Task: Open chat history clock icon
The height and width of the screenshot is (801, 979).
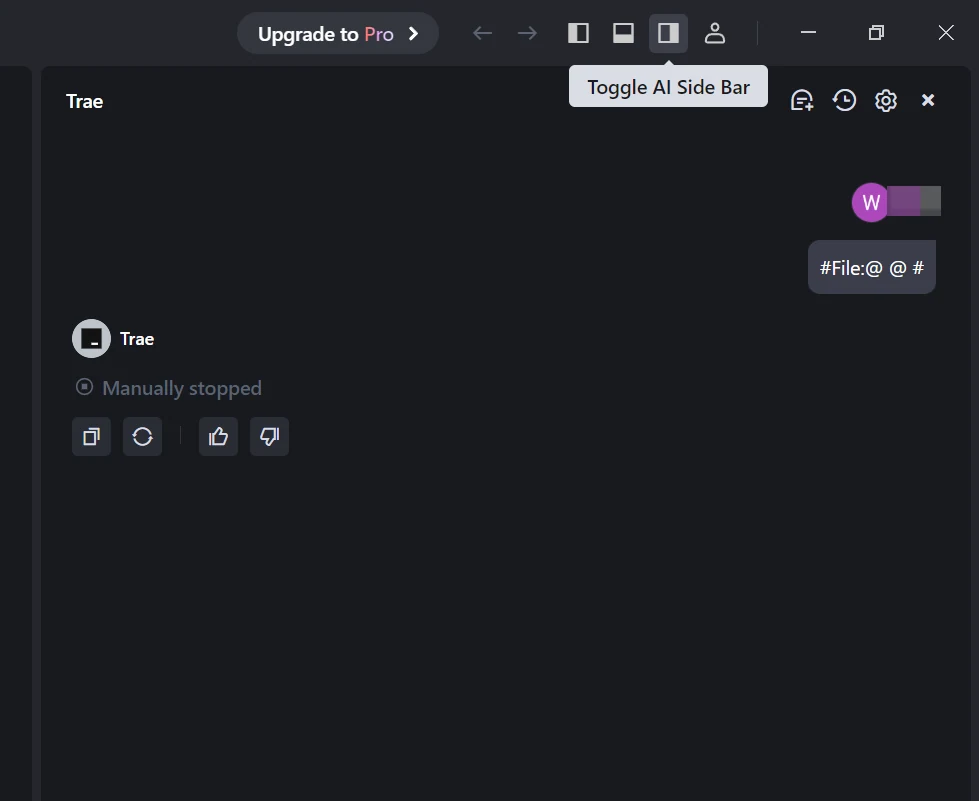Action: pyautogui.click(x=844, y=101)
